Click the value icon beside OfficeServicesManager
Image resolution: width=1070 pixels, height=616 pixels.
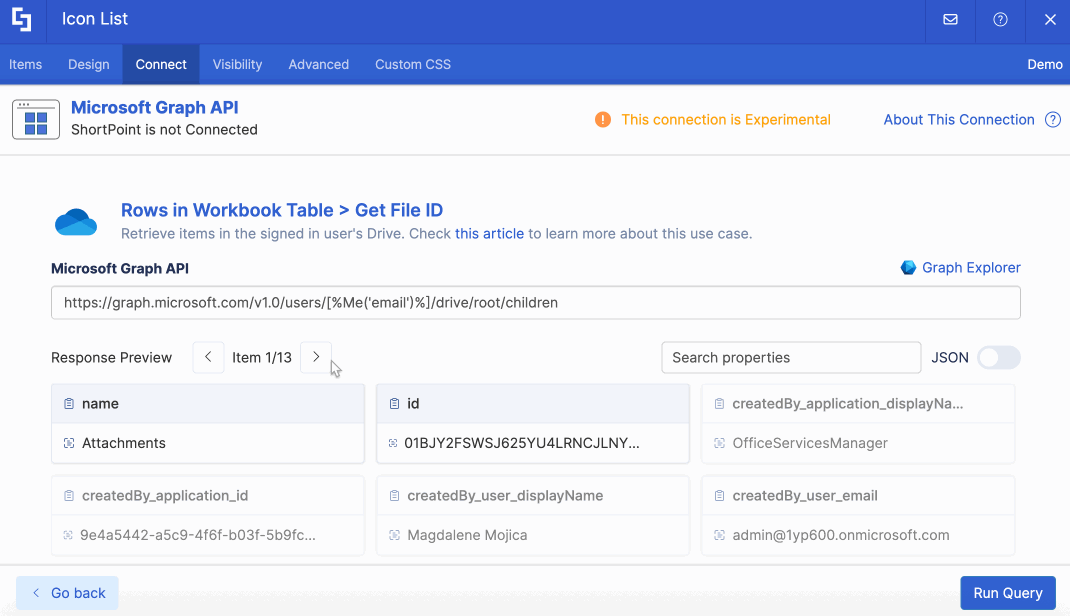[719, 443]
